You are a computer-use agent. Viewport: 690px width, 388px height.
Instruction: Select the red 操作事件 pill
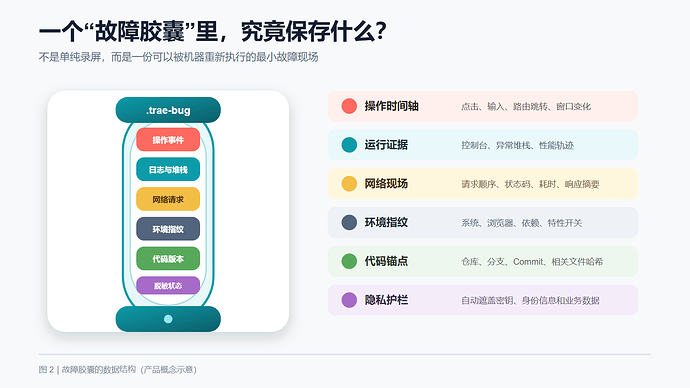(x=168, y=140)
